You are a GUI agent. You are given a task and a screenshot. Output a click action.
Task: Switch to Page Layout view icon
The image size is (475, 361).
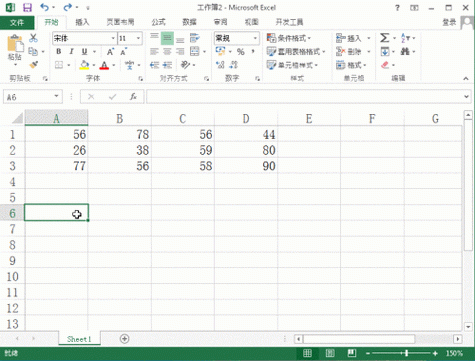(x=329, y=353)
